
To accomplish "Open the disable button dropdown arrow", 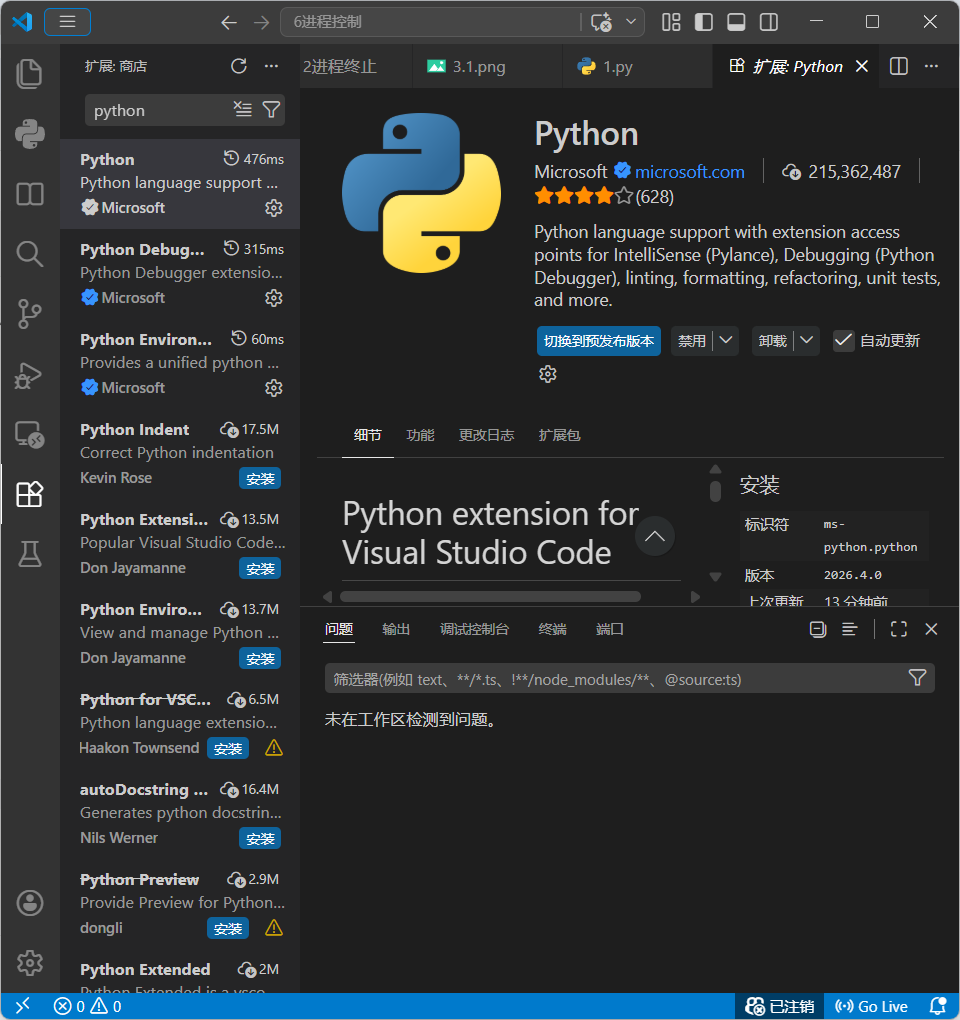I will (727, 340).
